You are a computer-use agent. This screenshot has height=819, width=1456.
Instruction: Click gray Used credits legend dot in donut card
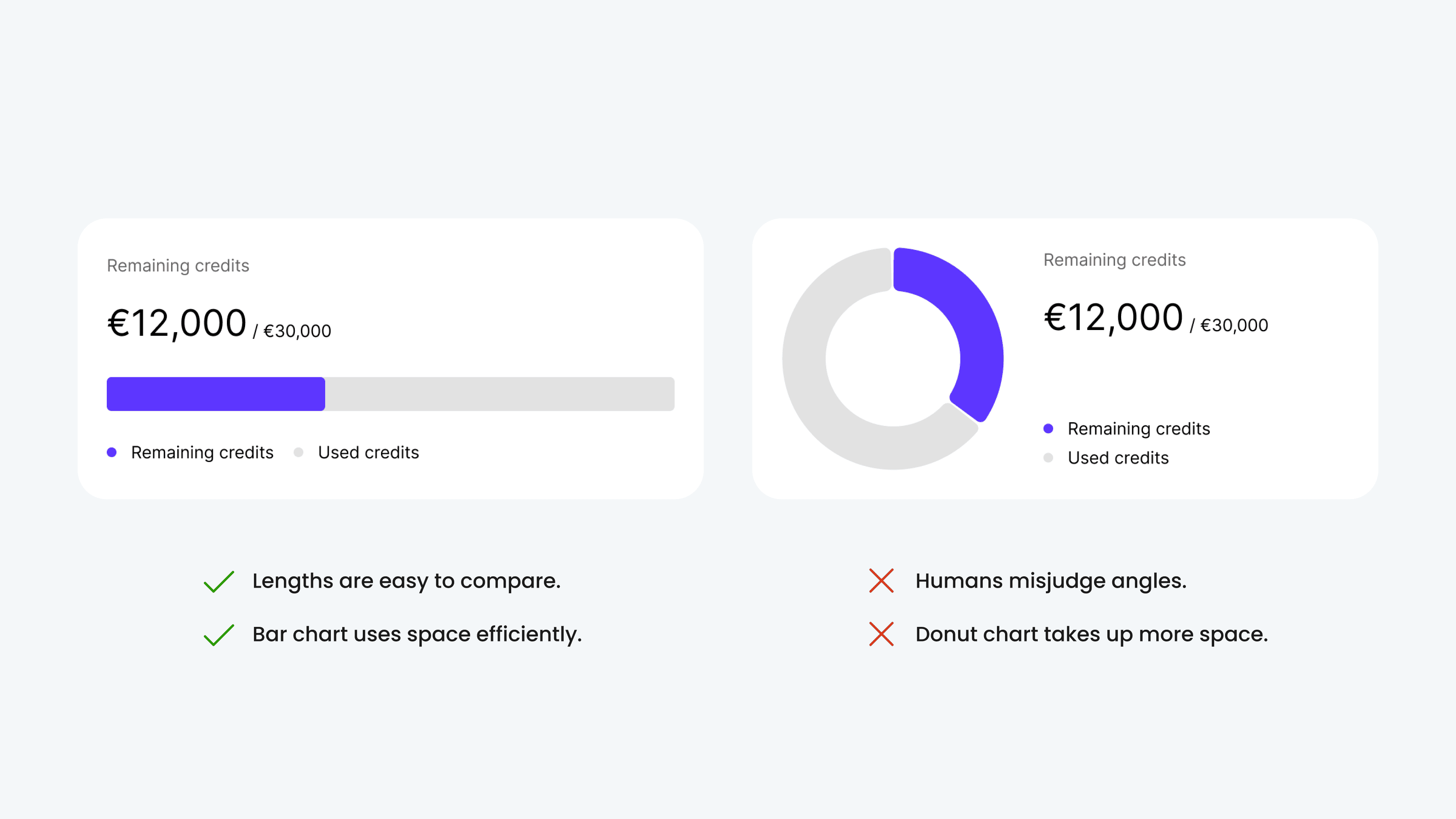coord(1048,457)
